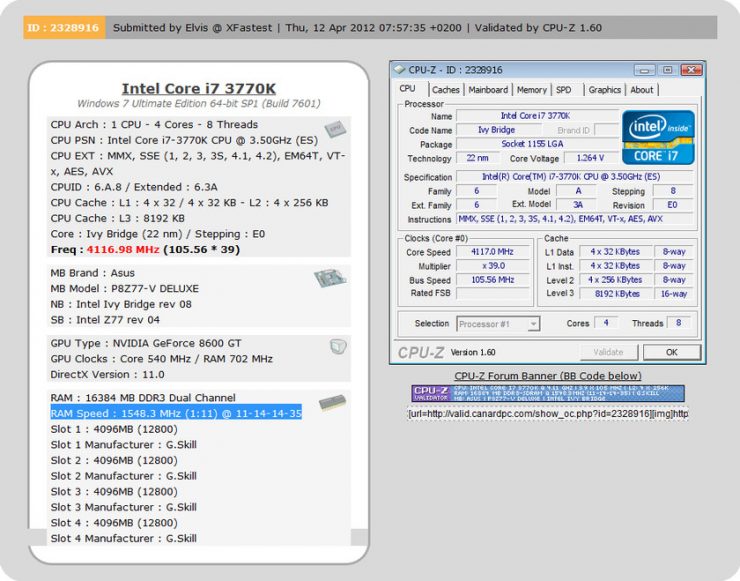
Task: Click the CPU-Z Forum Banner link
Action: pos(547,376)
